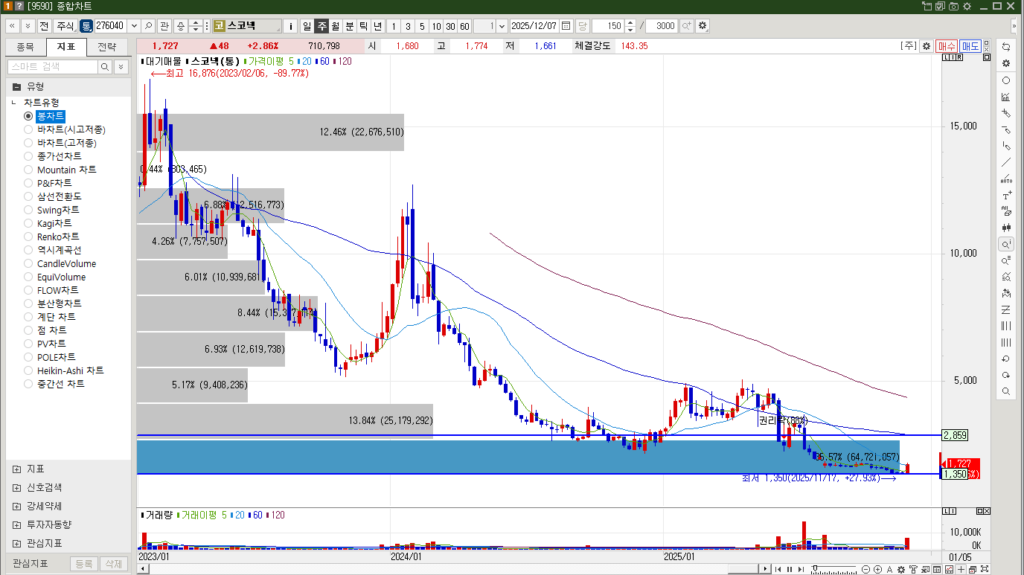Switch to the 전략 tab
Viewport: 1024px width, 575px height.
tap(108, 47)
